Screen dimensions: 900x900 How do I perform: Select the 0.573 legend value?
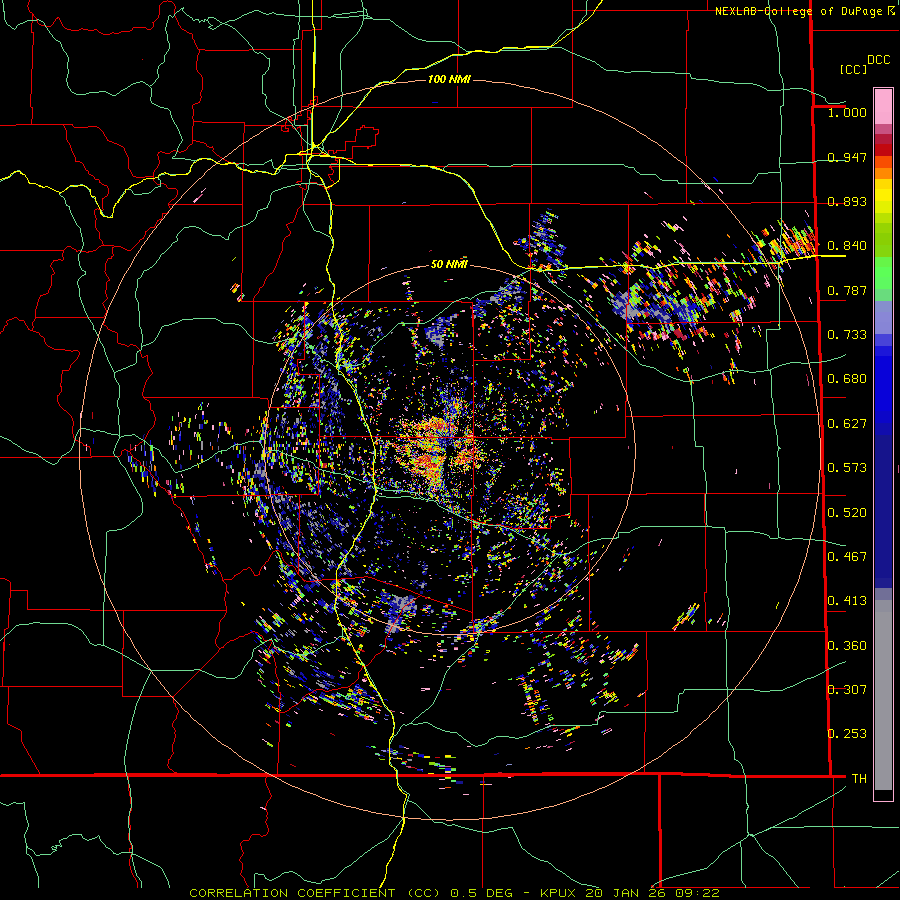point(847,468)
